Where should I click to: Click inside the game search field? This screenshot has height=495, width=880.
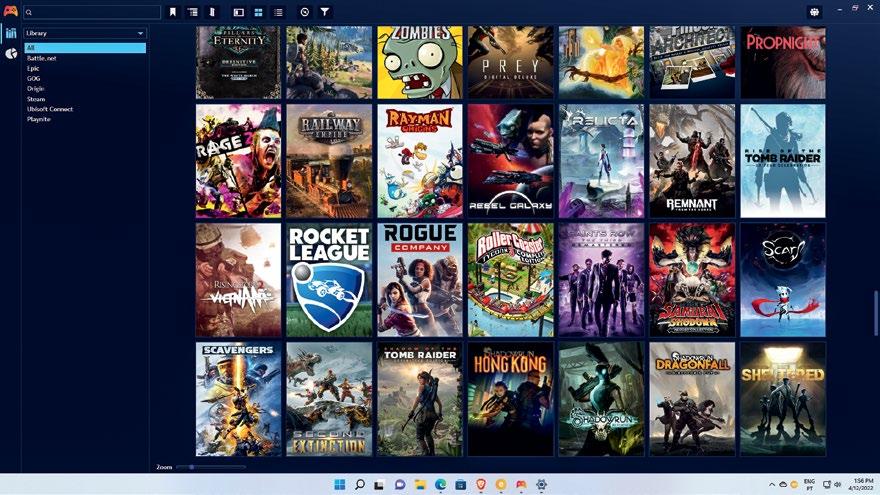point(92,12)
